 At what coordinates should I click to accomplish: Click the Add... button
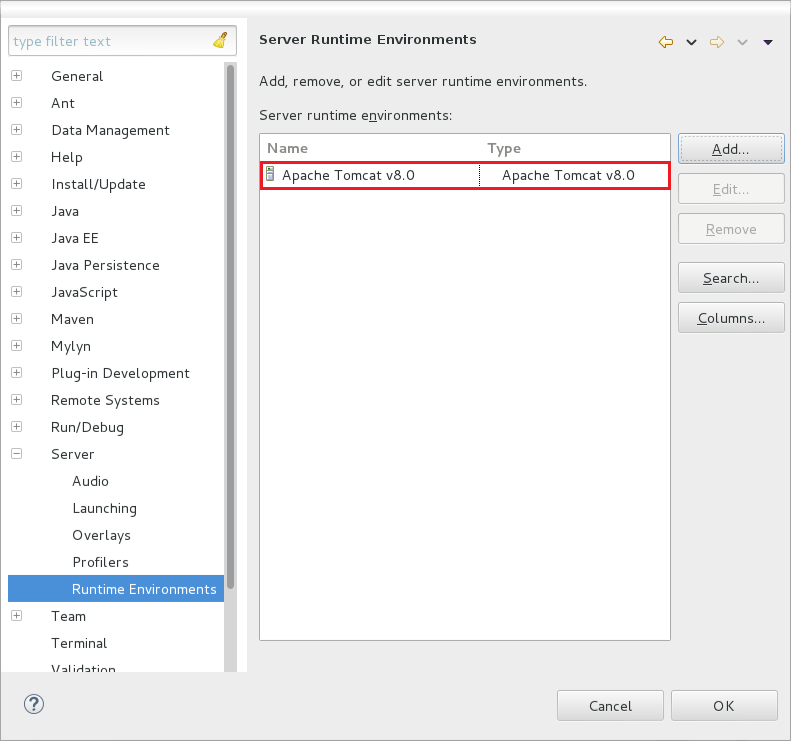click(x=731, y=149)
